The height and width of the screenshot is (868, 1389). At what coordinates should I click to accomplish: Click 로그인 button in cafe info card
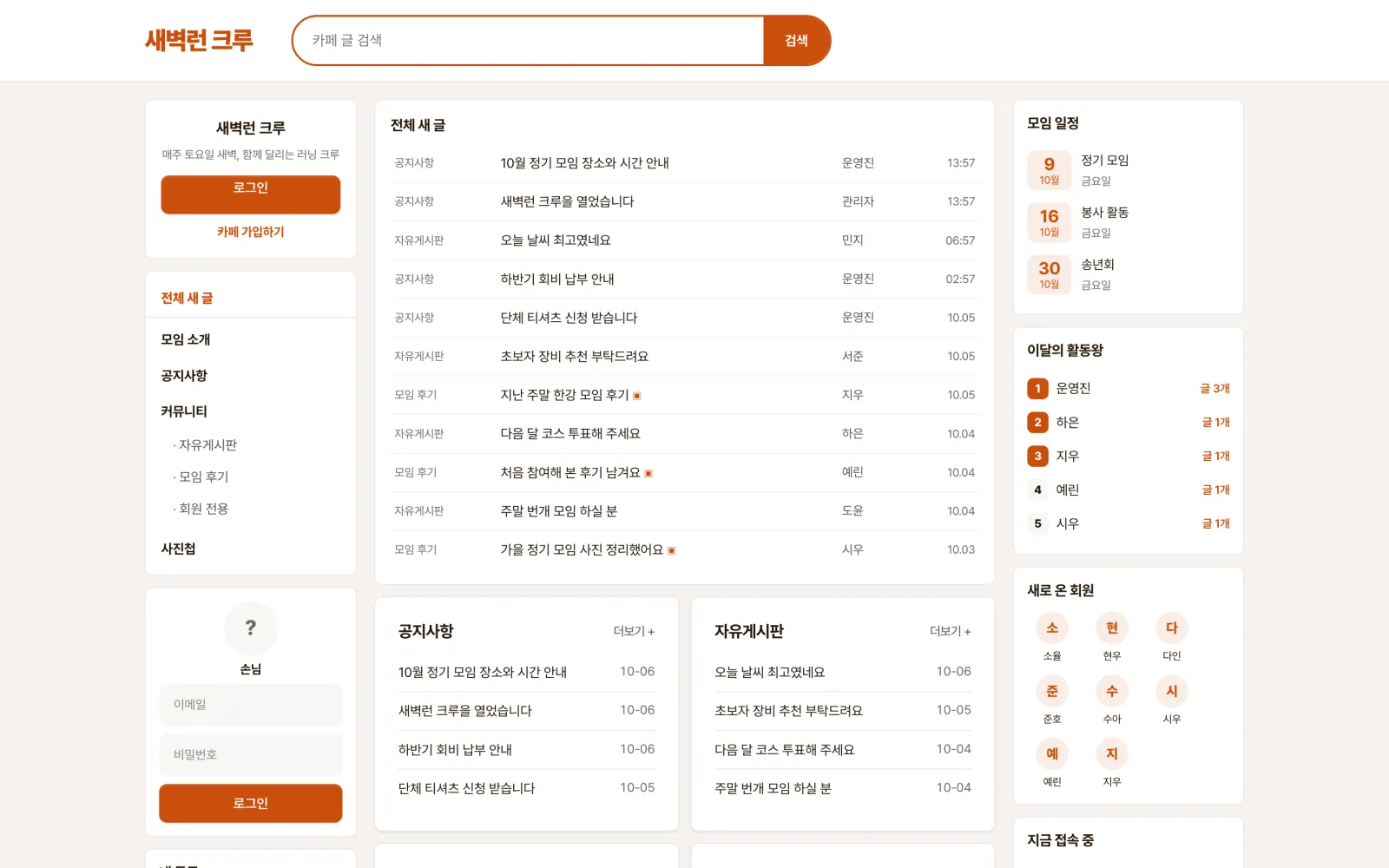click(x=251, y=194)
